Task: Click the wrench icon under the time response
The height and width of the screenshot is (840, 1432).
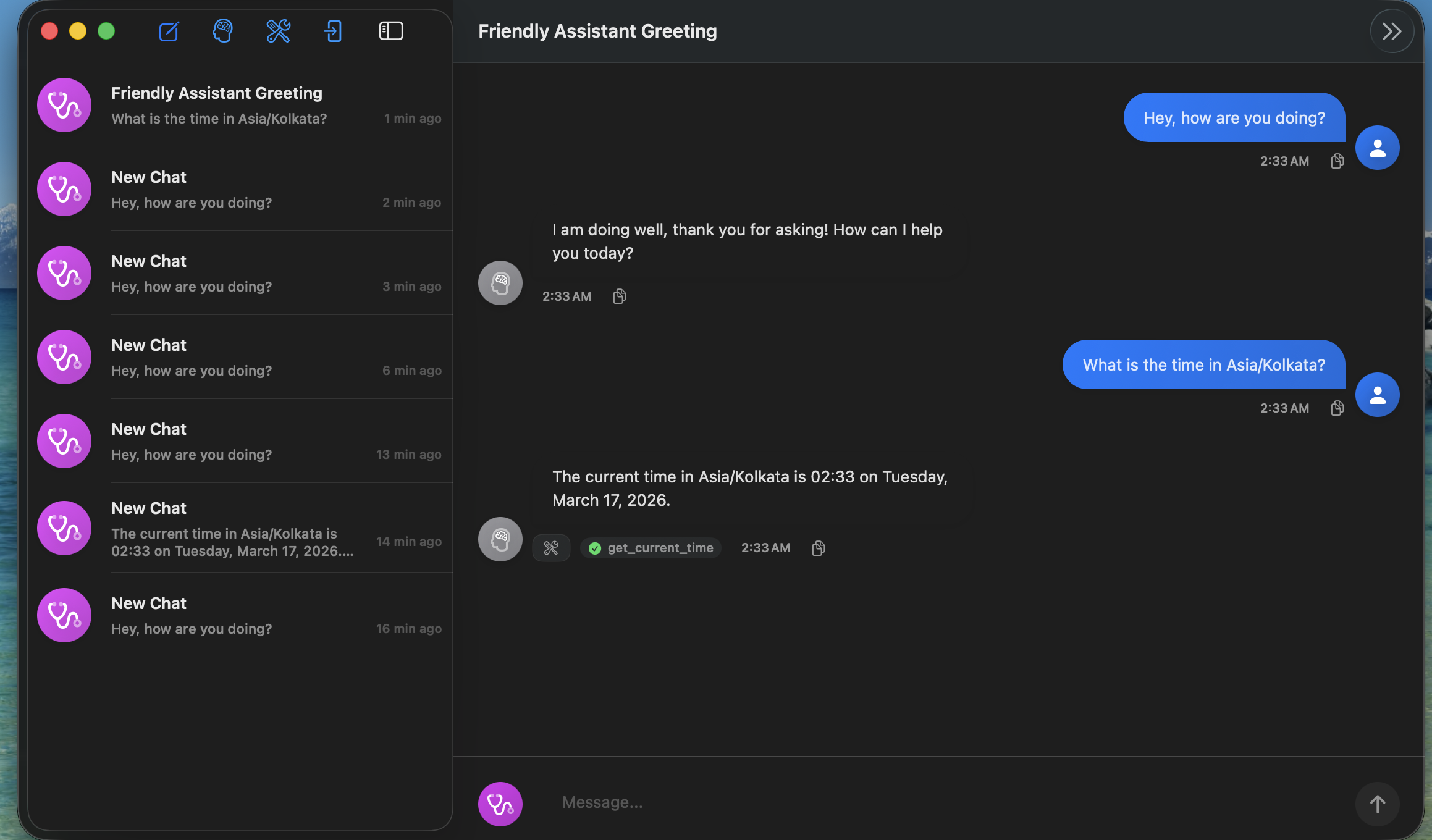Action: (x=552, y=547)
